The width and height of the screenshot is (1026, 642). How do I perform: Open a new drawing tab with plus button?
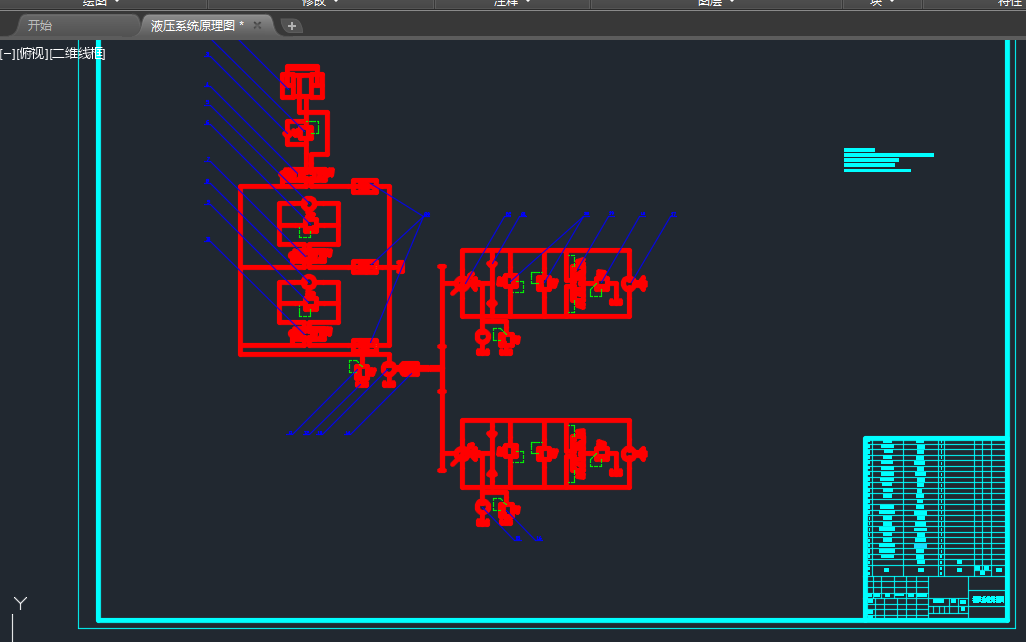point(292,26)
